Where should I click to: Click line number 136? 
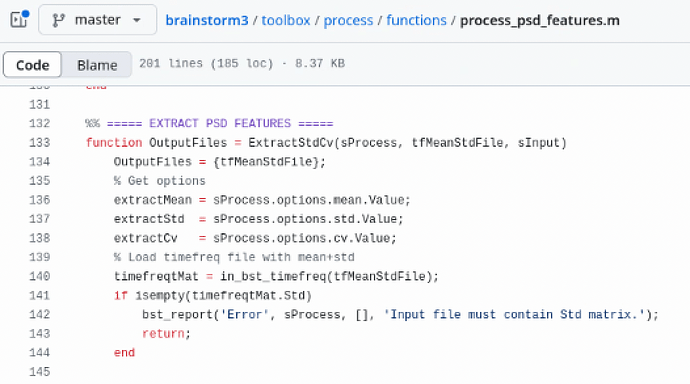pyautogui.click(x=40, y=200)
